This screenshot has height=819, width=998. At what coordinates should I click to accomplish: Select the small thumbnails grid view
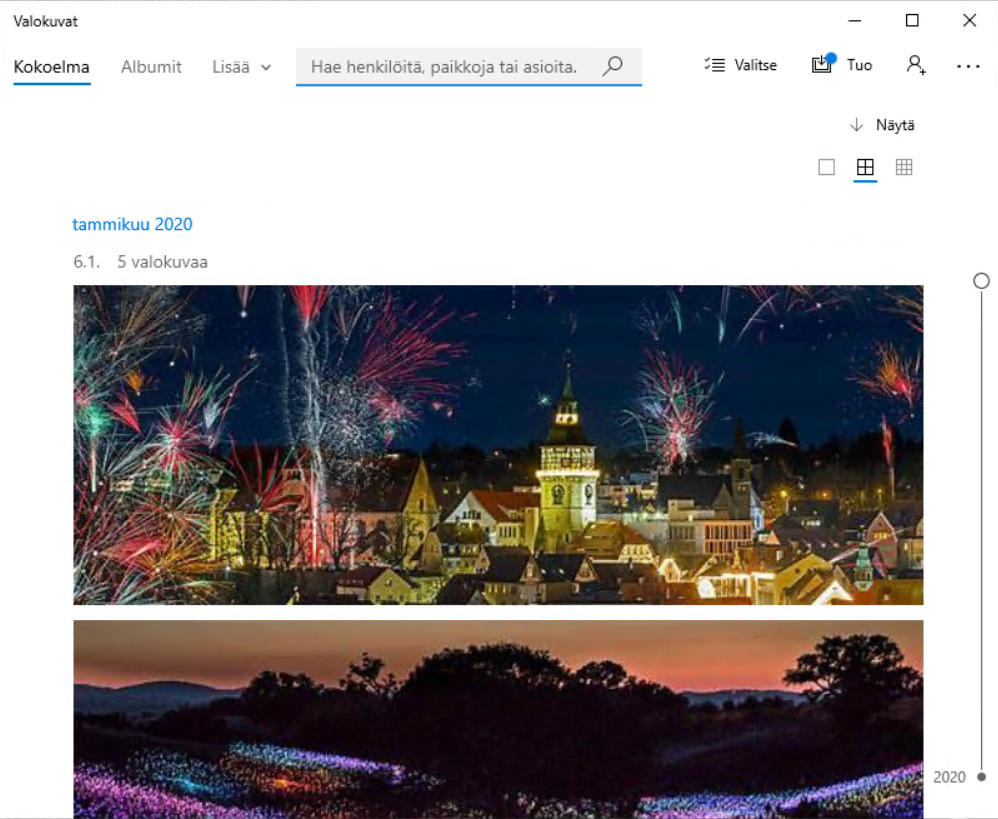point(904,167)
